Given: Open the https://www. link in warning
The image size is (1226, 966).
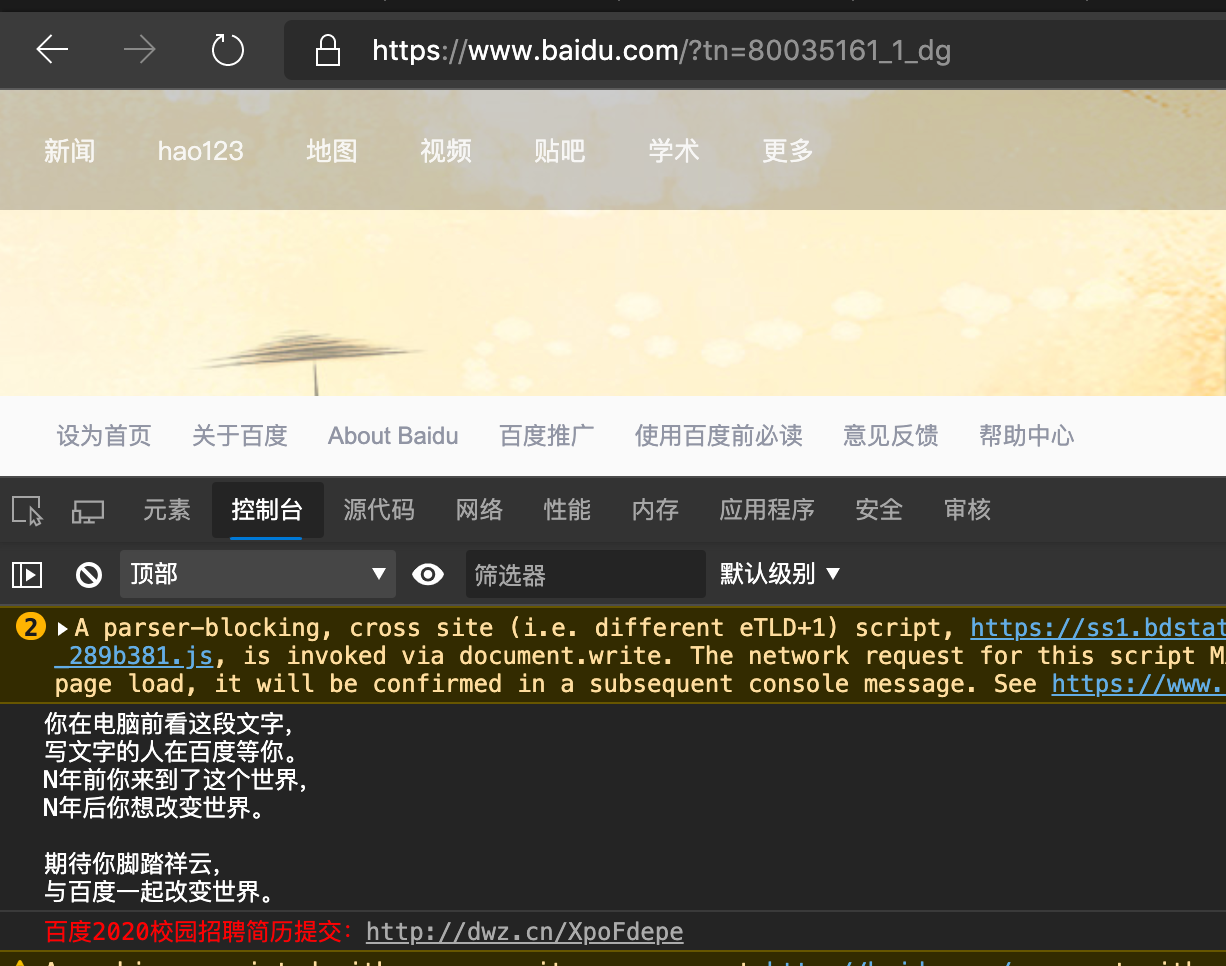Looking at the screenshot, I should [1139, 684].
